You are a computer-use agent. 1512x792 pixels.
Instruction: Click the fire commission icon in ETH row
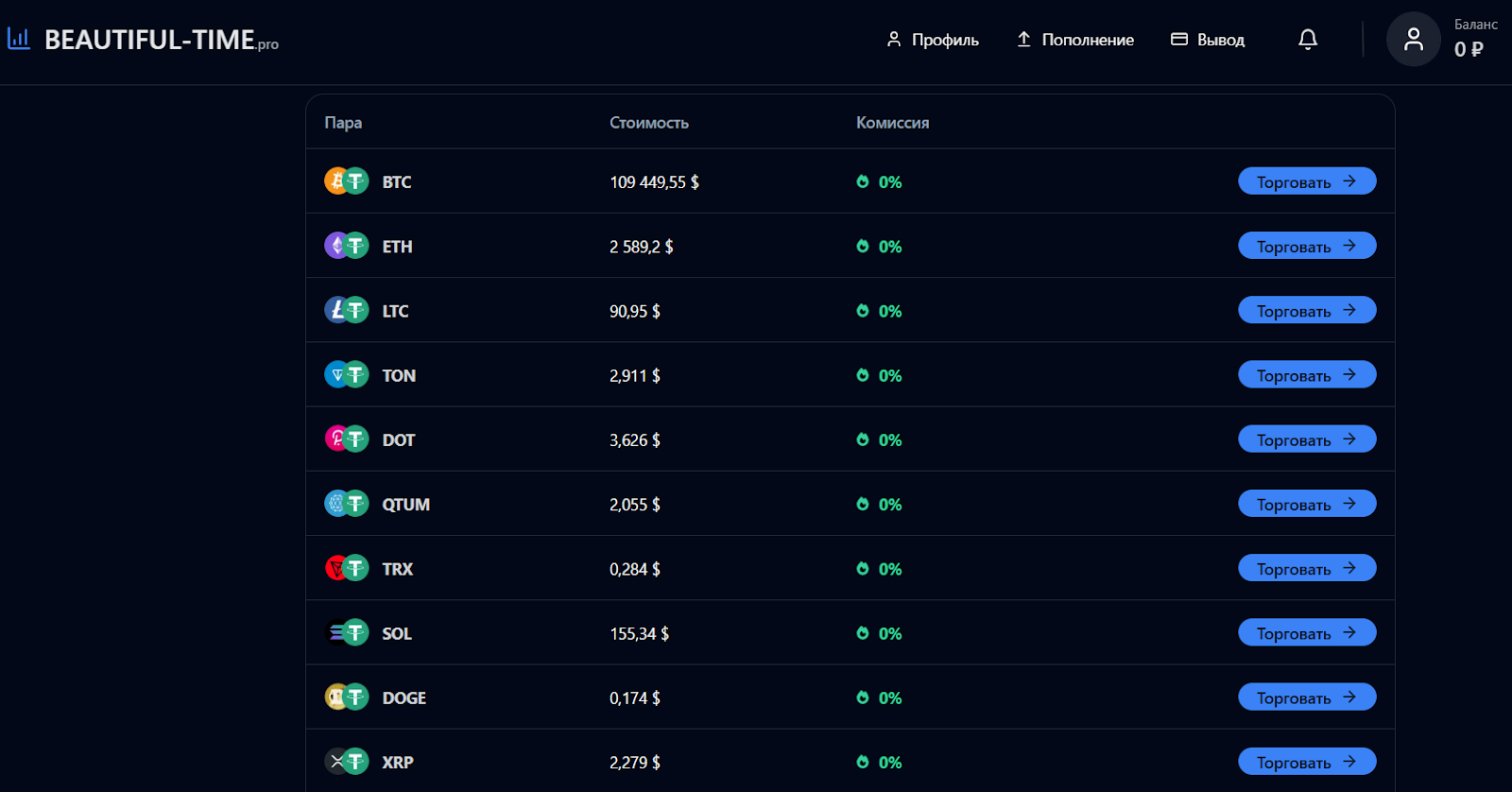click(863, 246)
